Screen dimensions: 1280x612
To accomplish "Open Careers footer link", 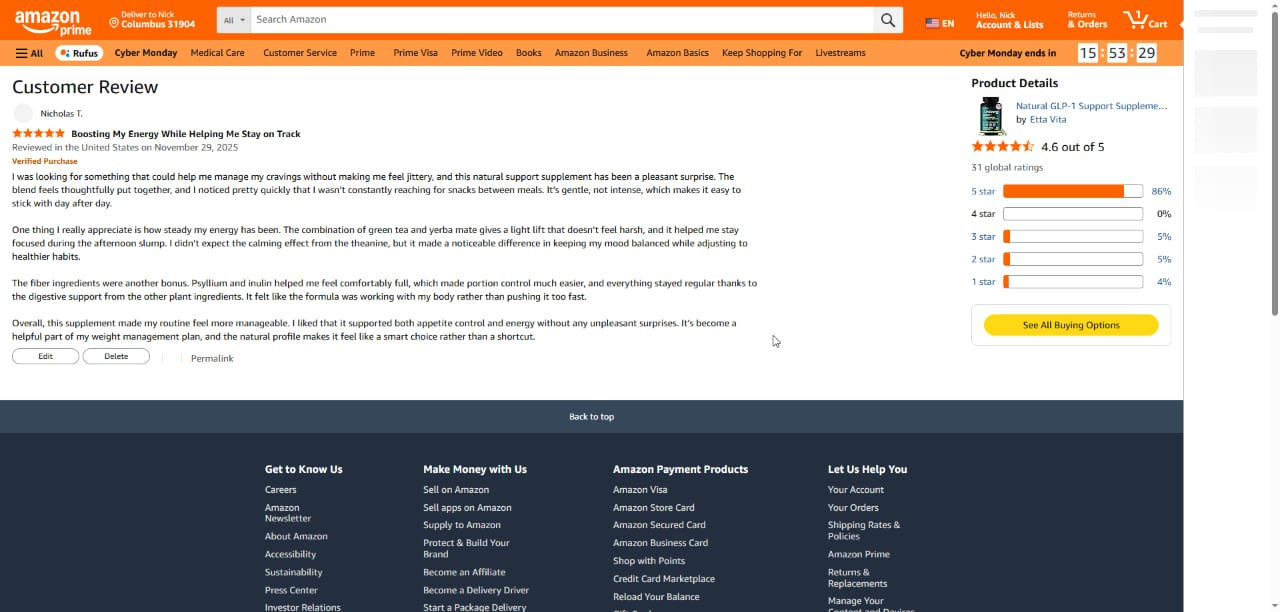I will click(281, 490).
